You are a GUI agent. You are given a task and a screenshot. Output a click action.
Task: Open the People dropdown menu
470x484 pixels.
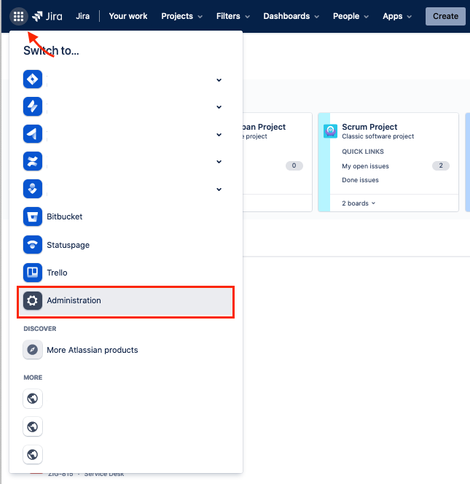(351, 16)
